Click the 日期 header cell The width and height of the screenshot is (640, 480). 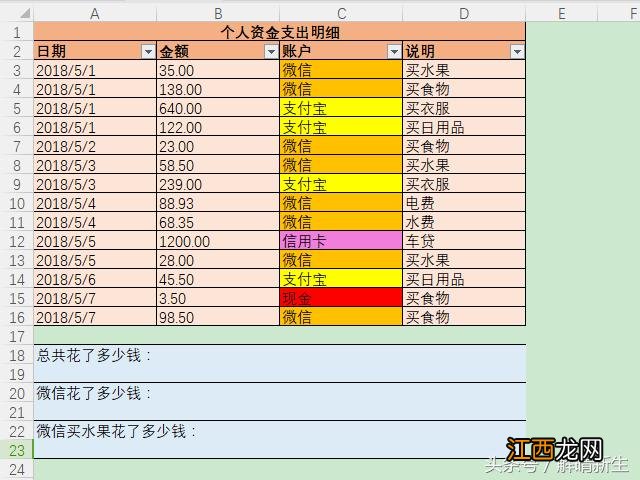(x=95, y=51)
